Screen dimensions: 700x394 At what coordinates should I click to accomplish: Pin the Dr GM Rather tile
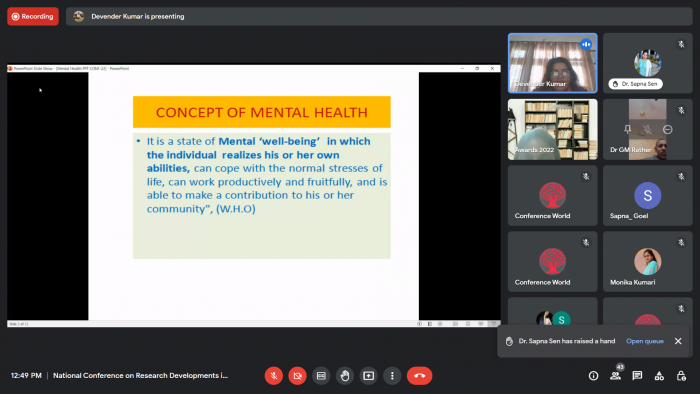pyautogui.click(x=627, y=129)
